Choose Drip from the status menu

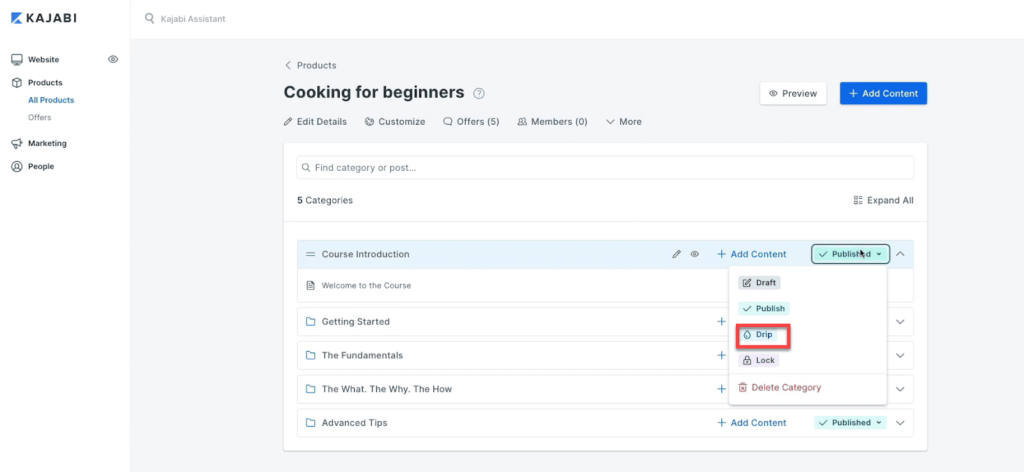757,334
